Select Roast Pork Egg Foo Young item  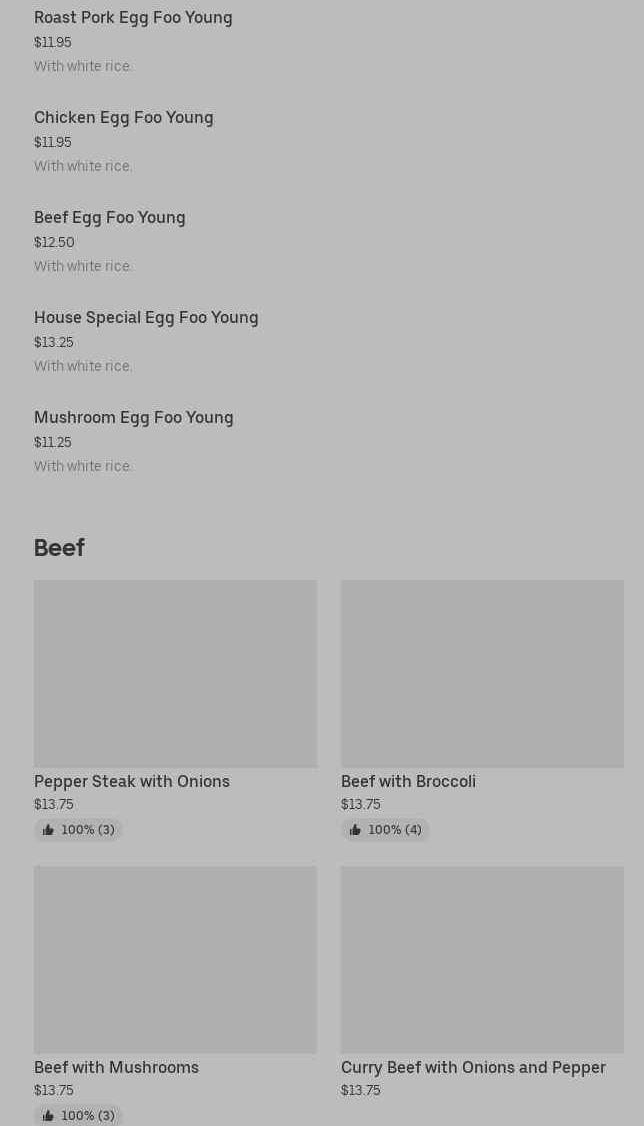[133, 17]
